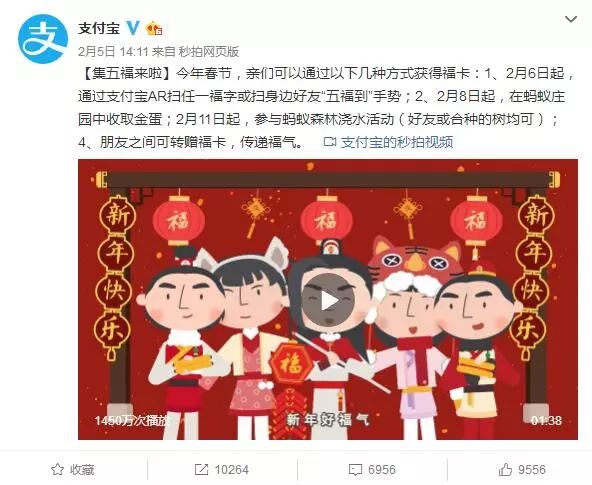Click the 9556 likes count
592x485 pixels.
[532, 470]
